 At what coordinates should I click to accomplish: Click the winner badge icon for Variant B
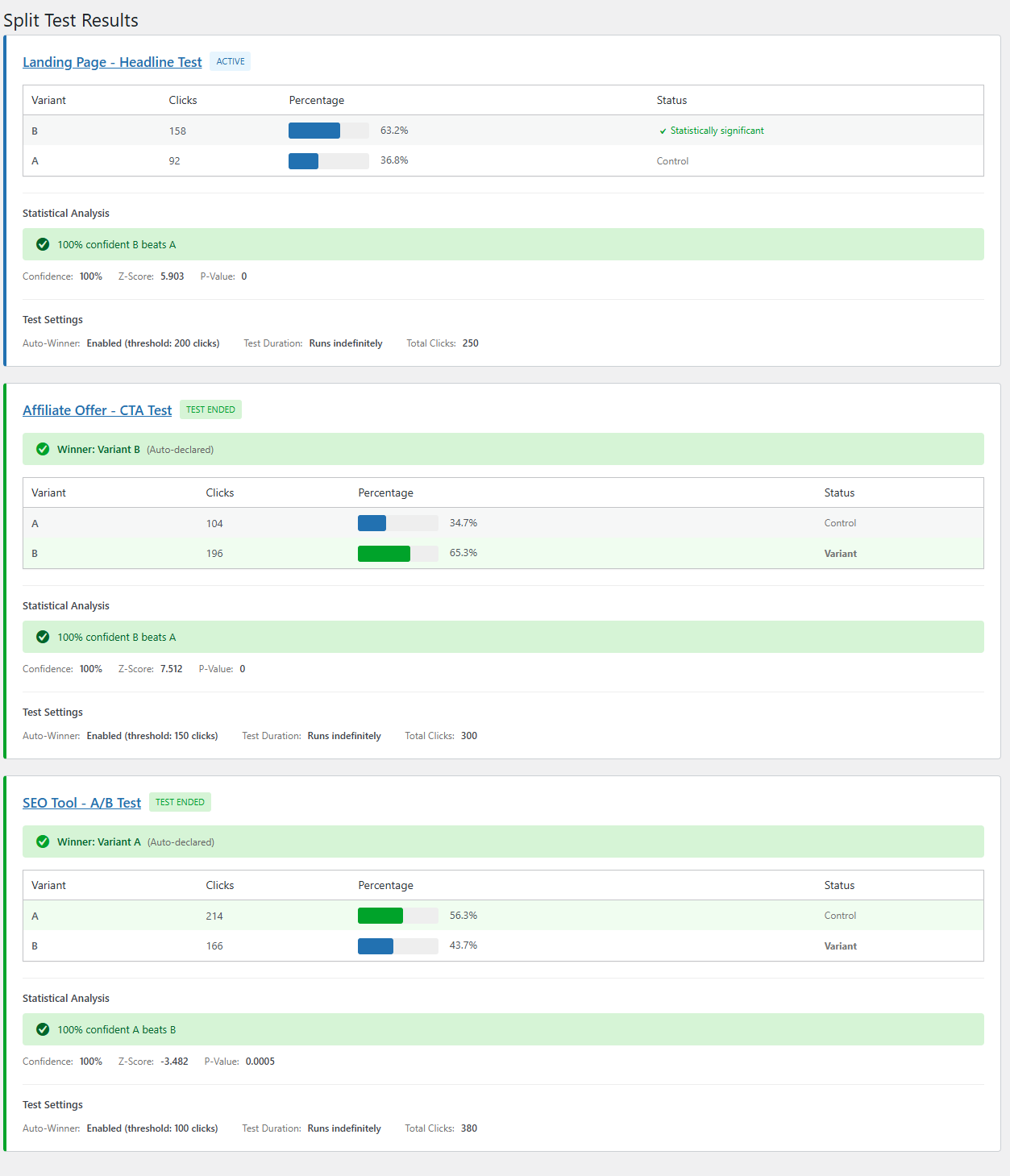pos(43,449)
